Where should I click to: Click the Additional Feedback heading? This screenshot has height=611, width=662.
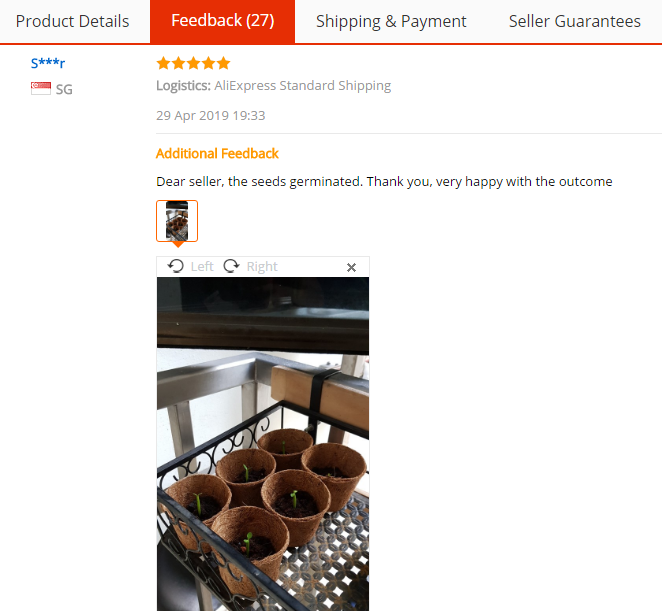[x=217, y=153]
